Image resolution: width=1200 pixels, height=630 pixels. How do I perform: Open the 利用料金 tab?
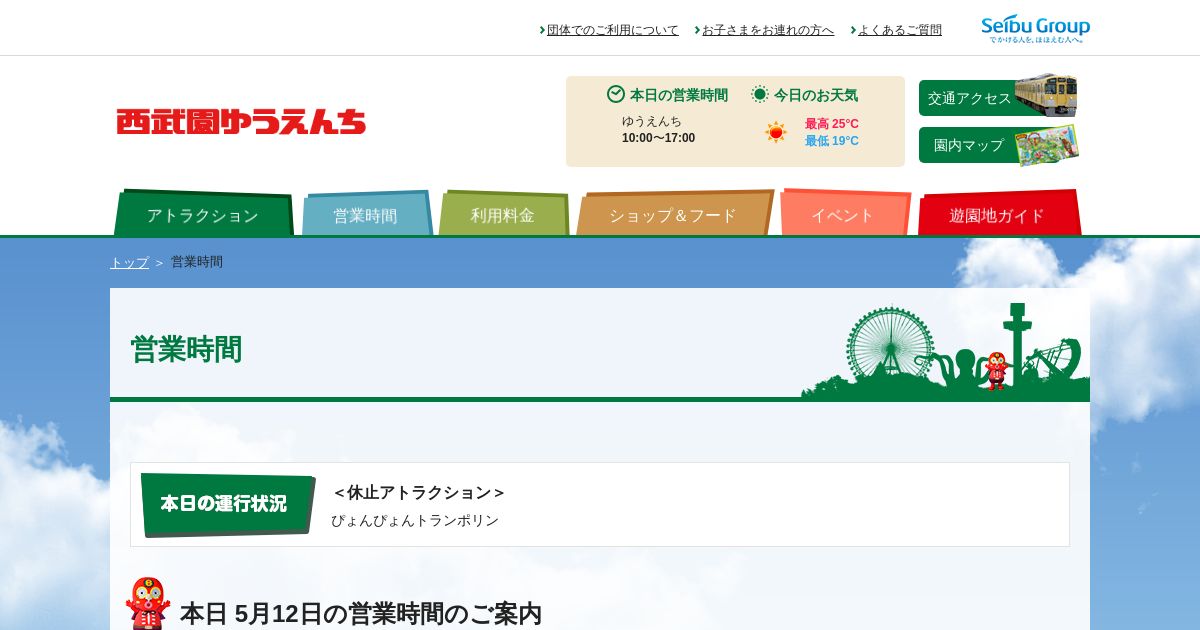pyautogui.click(x=503, y=214)
